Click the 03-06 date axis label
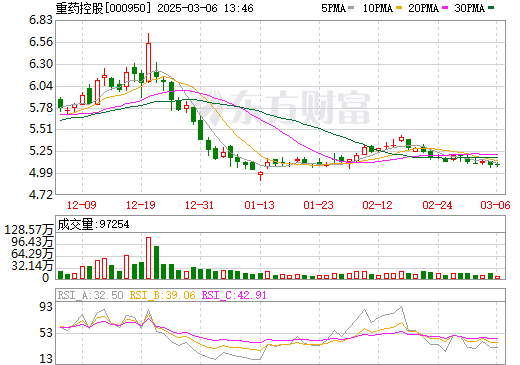 (x=495, y=205)
